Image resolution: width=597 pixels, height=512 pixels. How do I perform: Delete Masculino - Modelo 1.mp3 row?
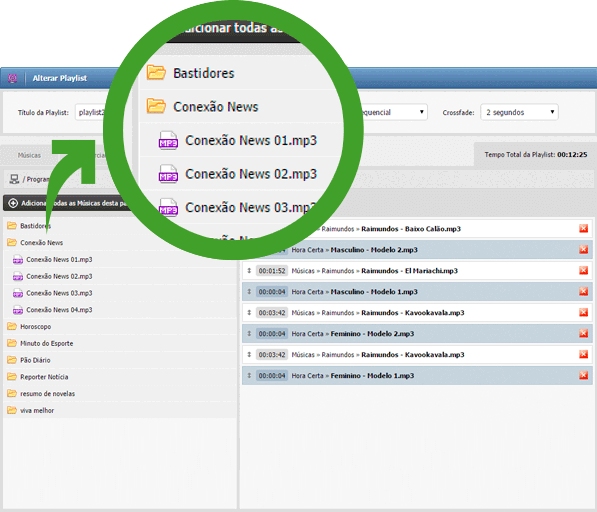click(583, 291)
